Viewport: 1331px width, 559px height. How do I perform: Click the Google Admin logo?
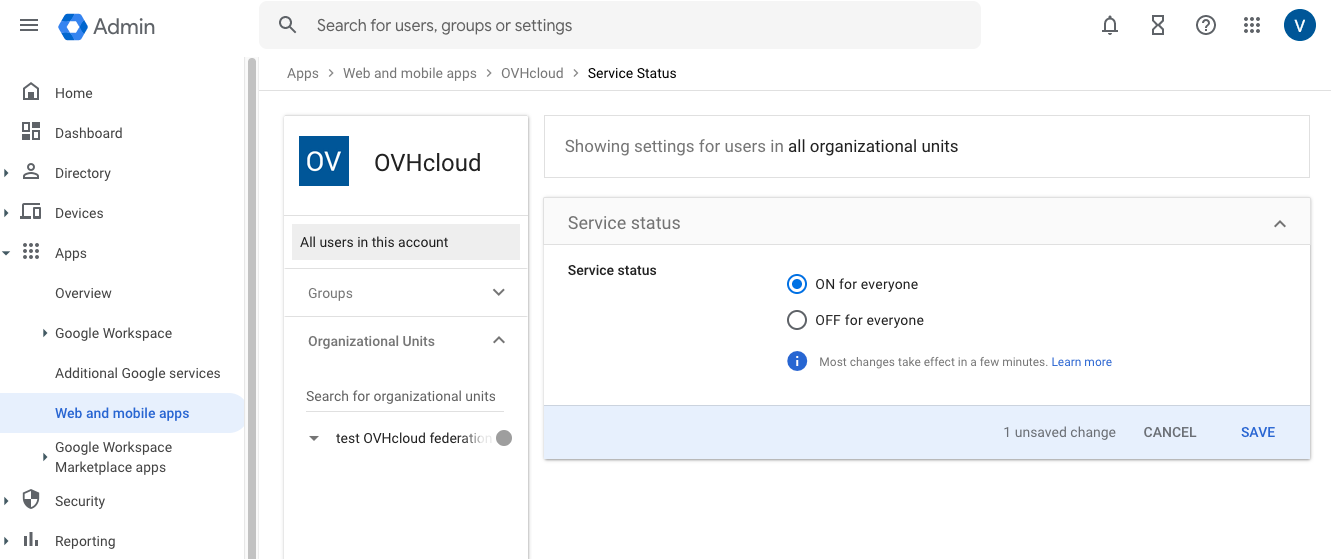[x=107, y=26]
